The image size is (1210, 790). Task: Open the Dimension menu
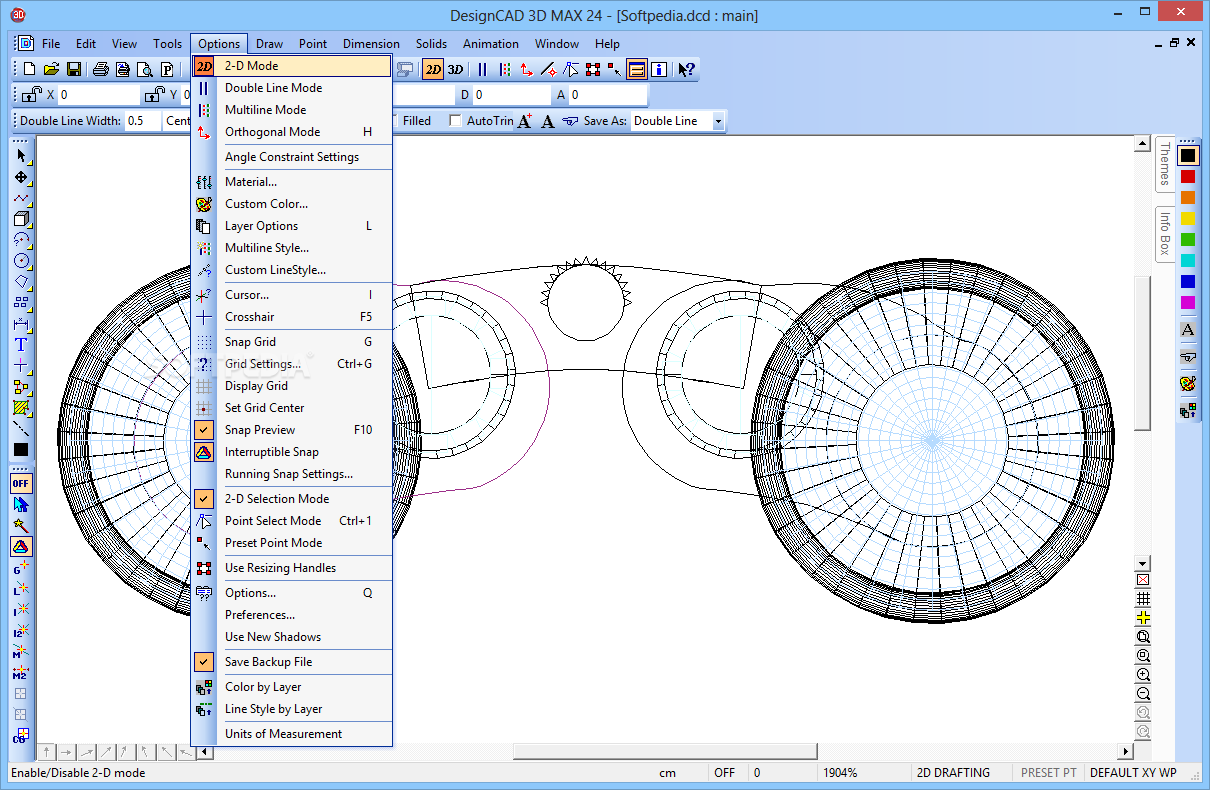pos(371,44)
